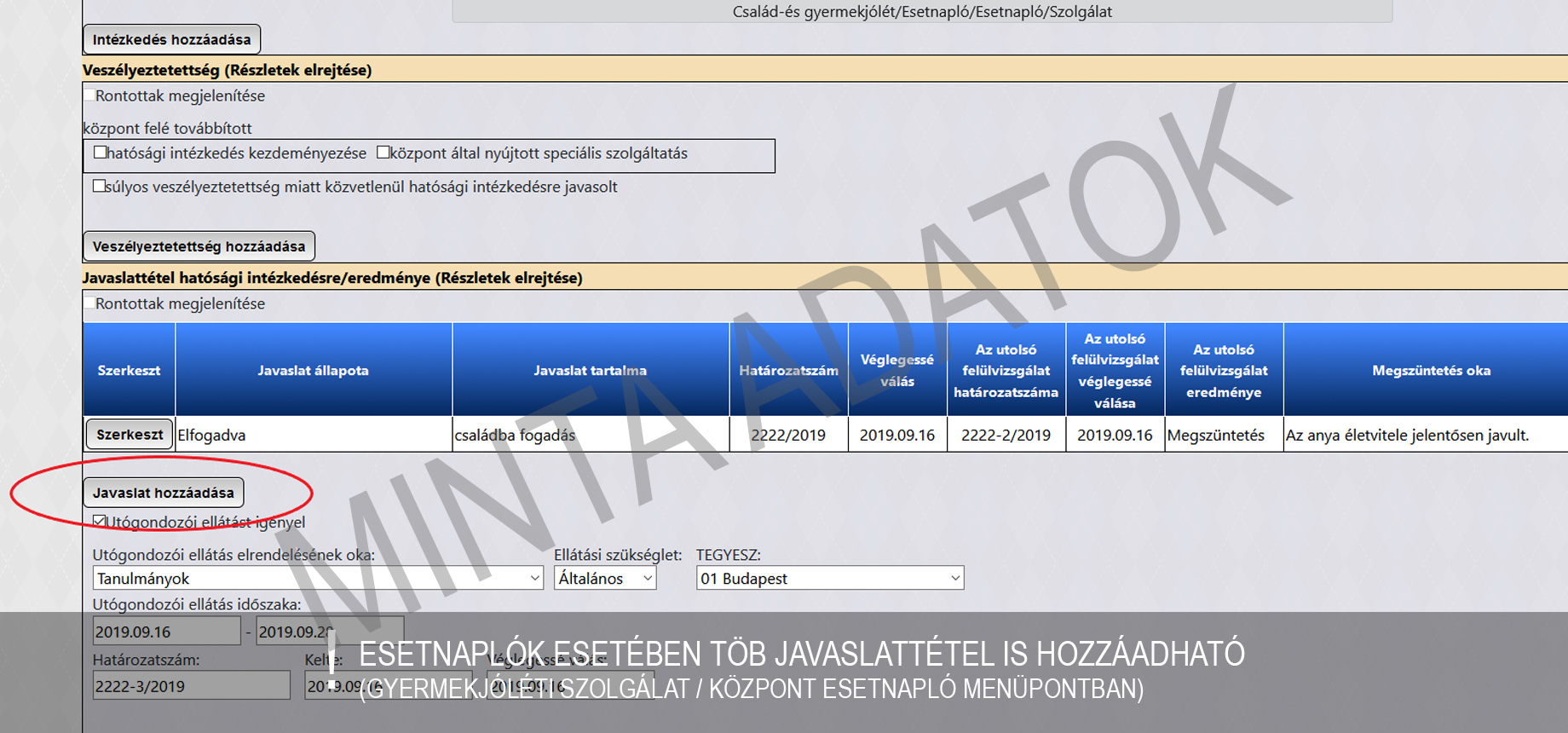Screen dimensions: 1568x733
Task: Click the Javaslat állapota column header
Action: 314,370
